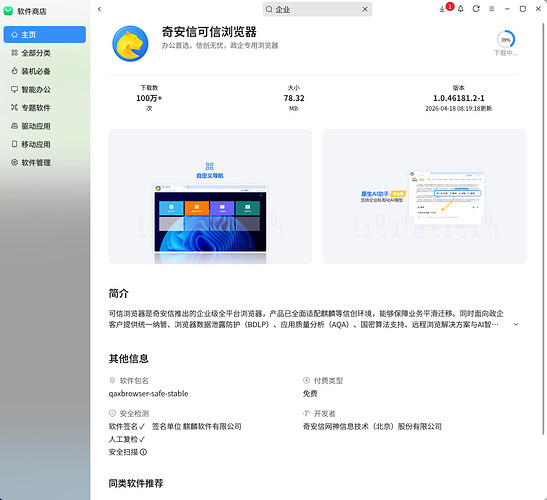Click the version 1.0.46181.2-1 text
Image resolution: width=547 pixels, height=500 pixels.
[x=458, y=98]
